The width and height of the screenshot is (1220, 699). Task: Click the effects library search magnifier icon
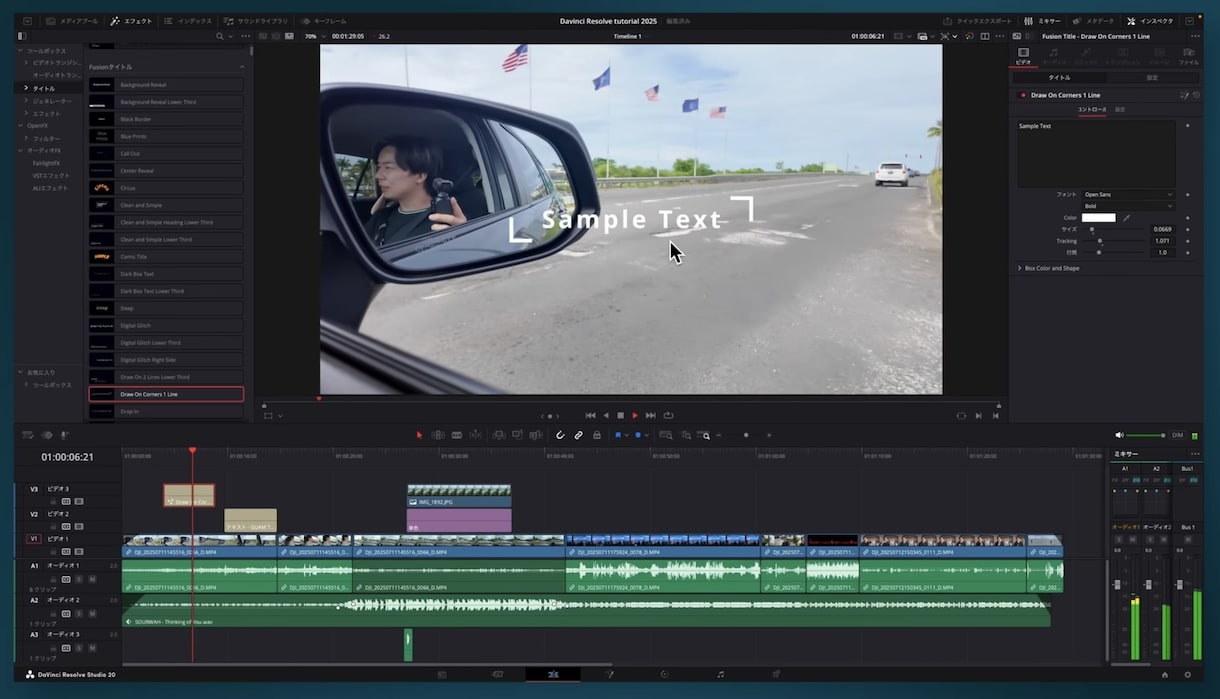[x=220, y=36]
